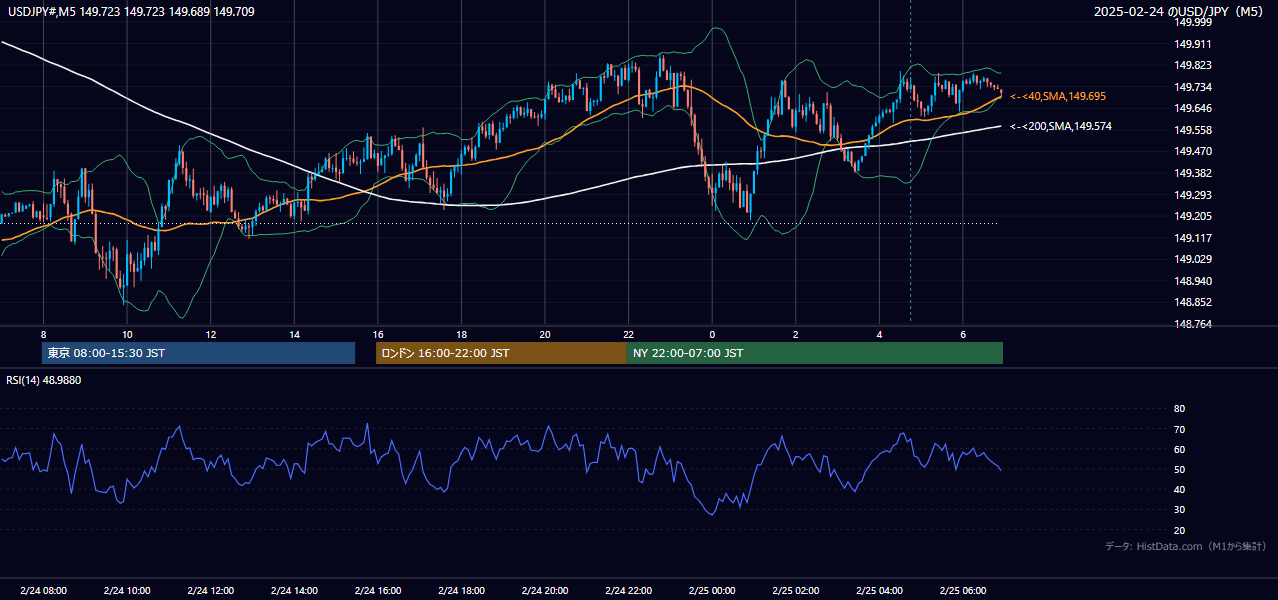The image size is (1278, 600).
Task: Select the NY 22:00-07:00 JST session bar
Action: [815, 353]
